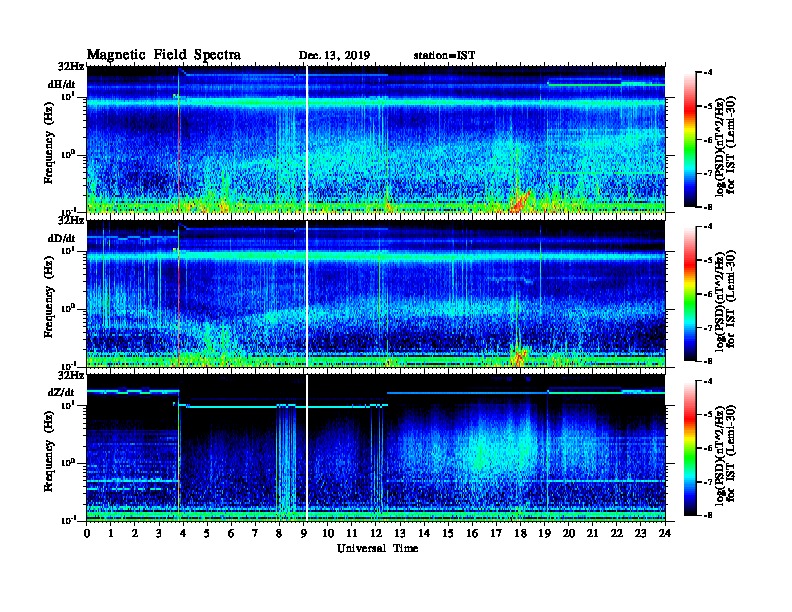
Task: Click the log(PSD) colorbar caption of dH/dt panel
Action: [725, 145]
